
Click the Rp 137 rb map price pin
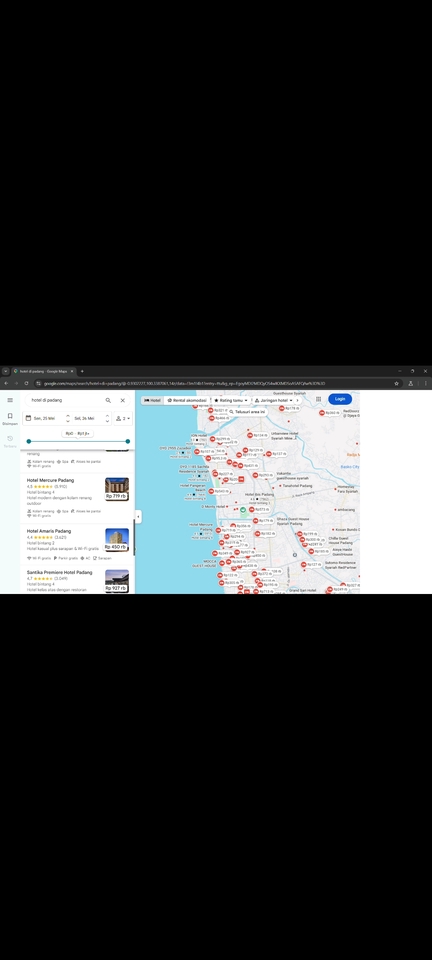(276, 454)
